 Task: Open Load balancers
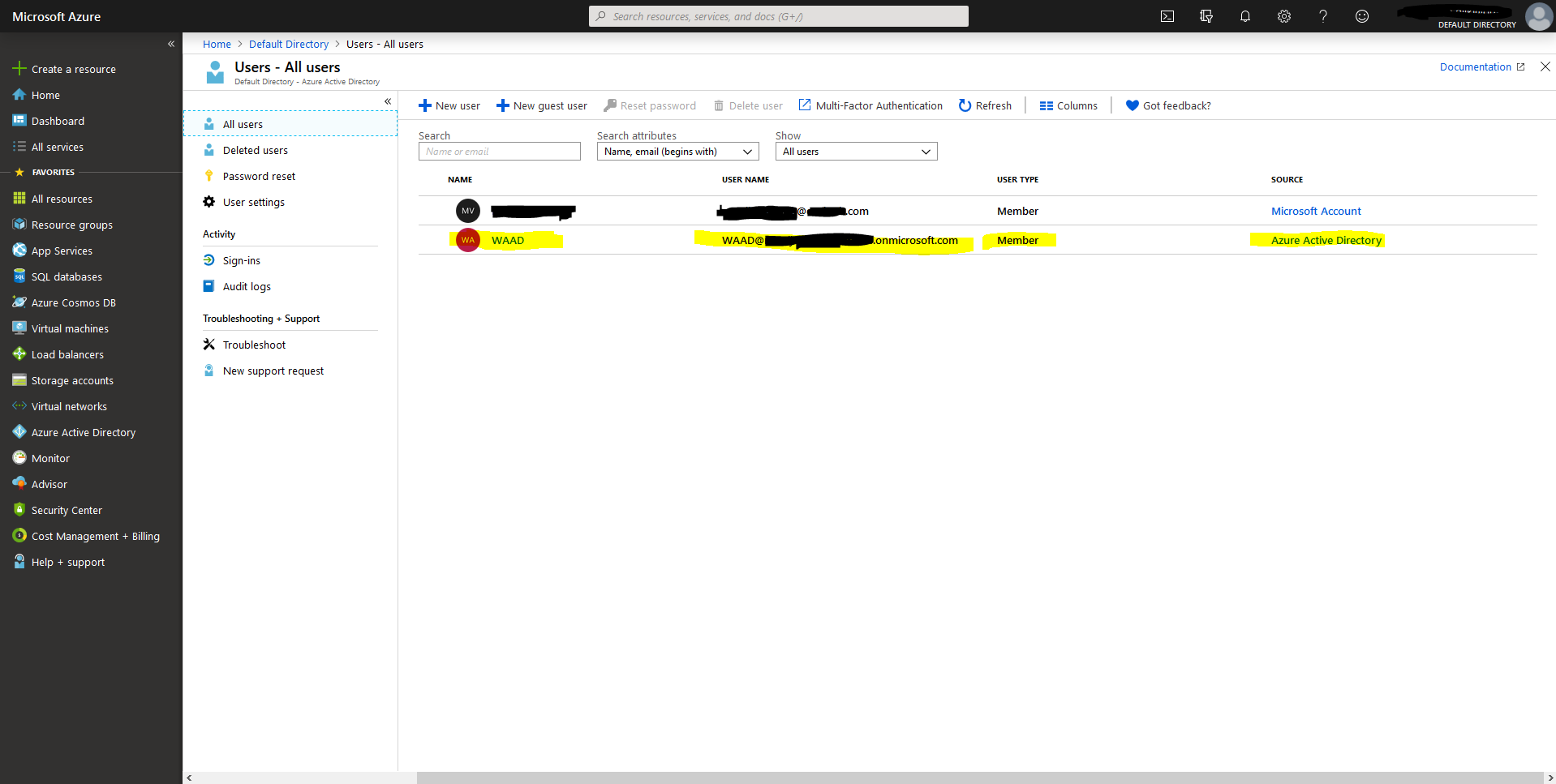[58, 354]
